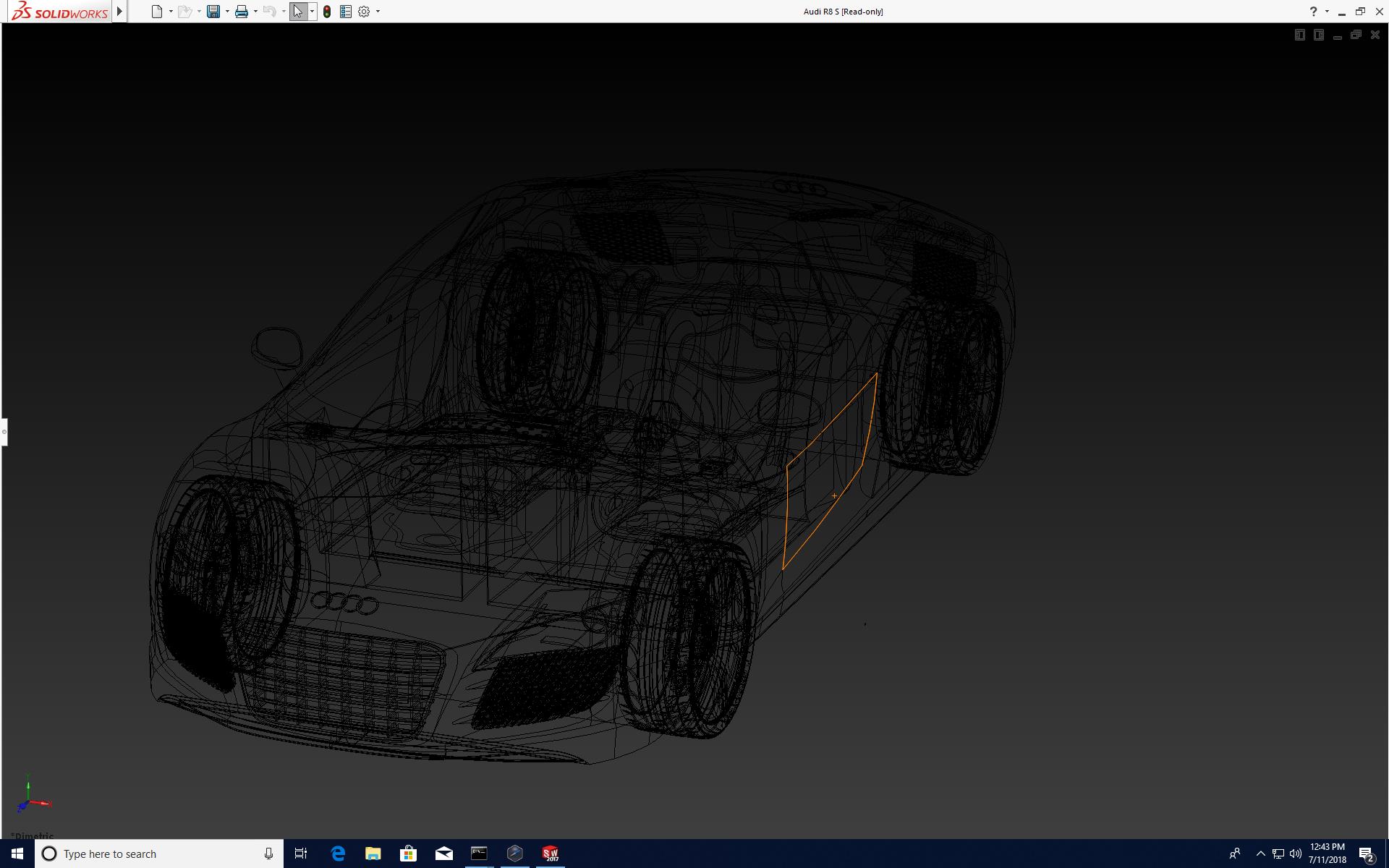Click the SolidWorks Help question mark
The height and width of the screenshot is (868, 1389).
1313,12
